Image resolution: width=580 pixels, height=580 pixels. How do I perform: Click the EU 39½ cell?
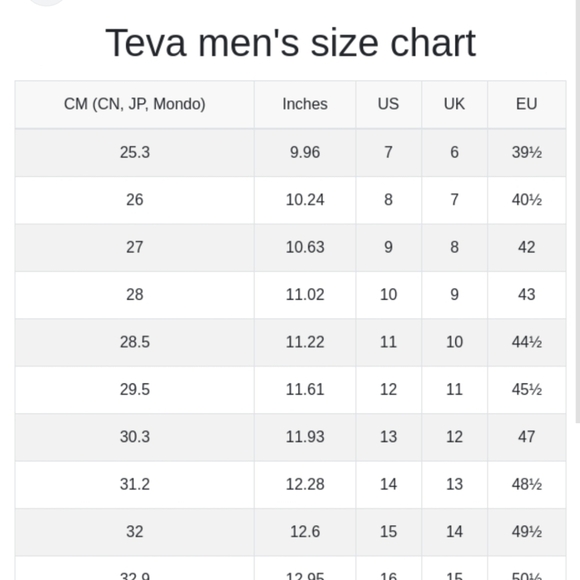click(526, 152)
